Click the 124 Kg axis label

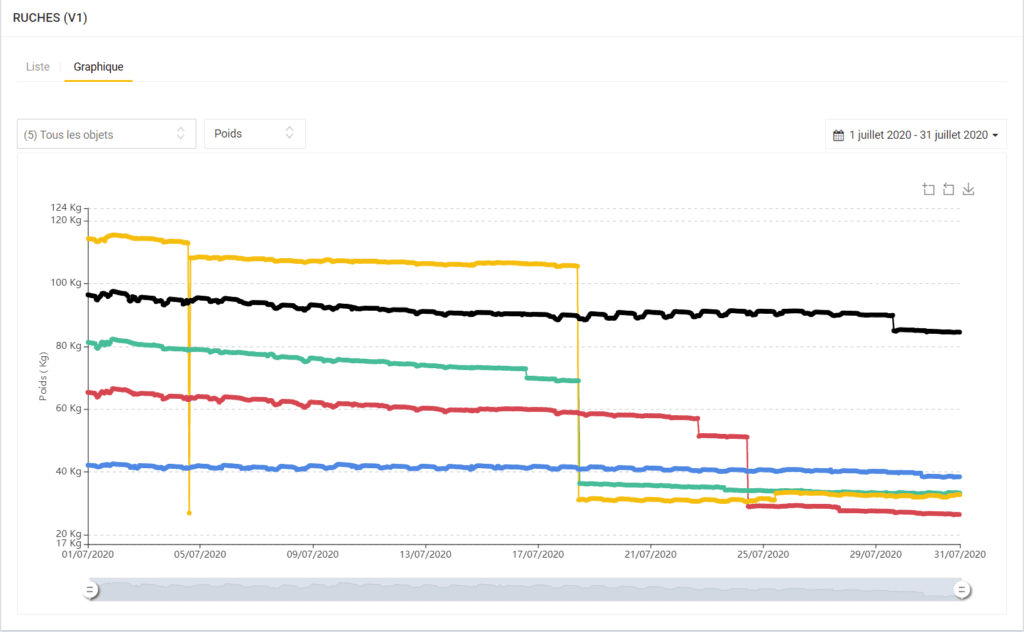(66, 208)
